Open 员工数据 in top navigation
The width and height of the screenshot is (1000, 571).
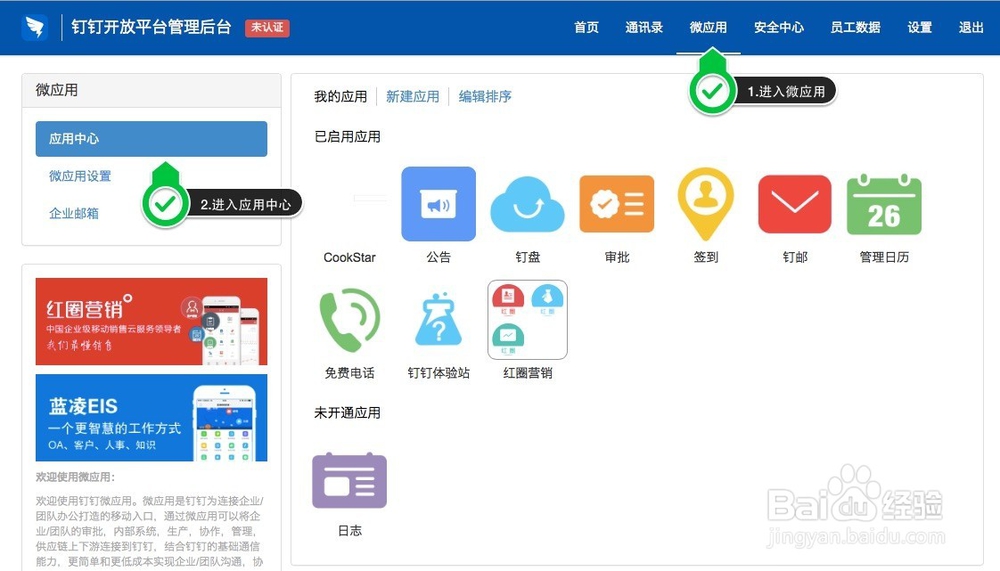855,27
